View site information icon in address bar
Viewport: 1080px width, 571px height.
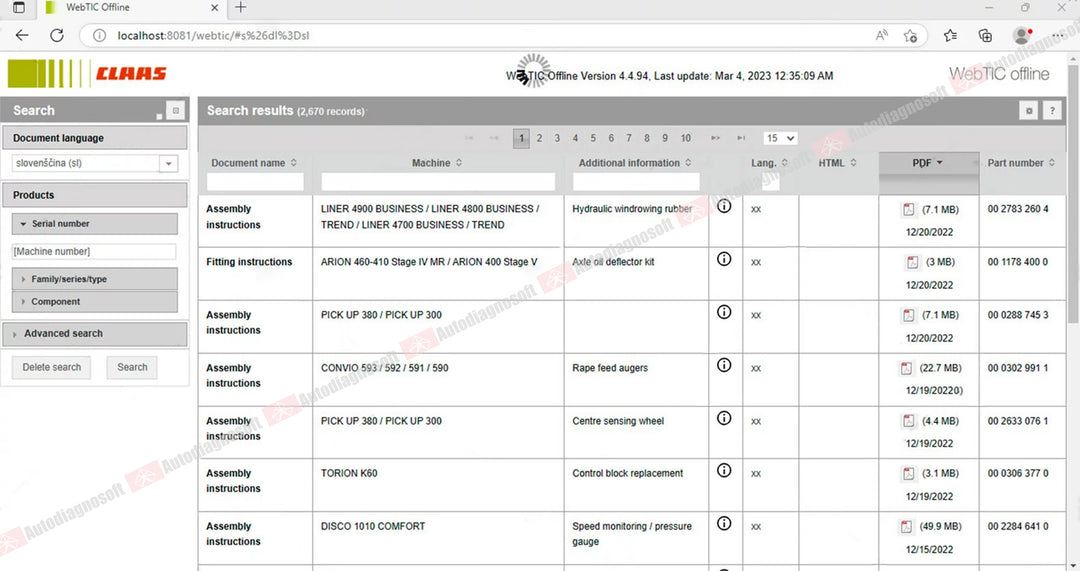[100, 35]
